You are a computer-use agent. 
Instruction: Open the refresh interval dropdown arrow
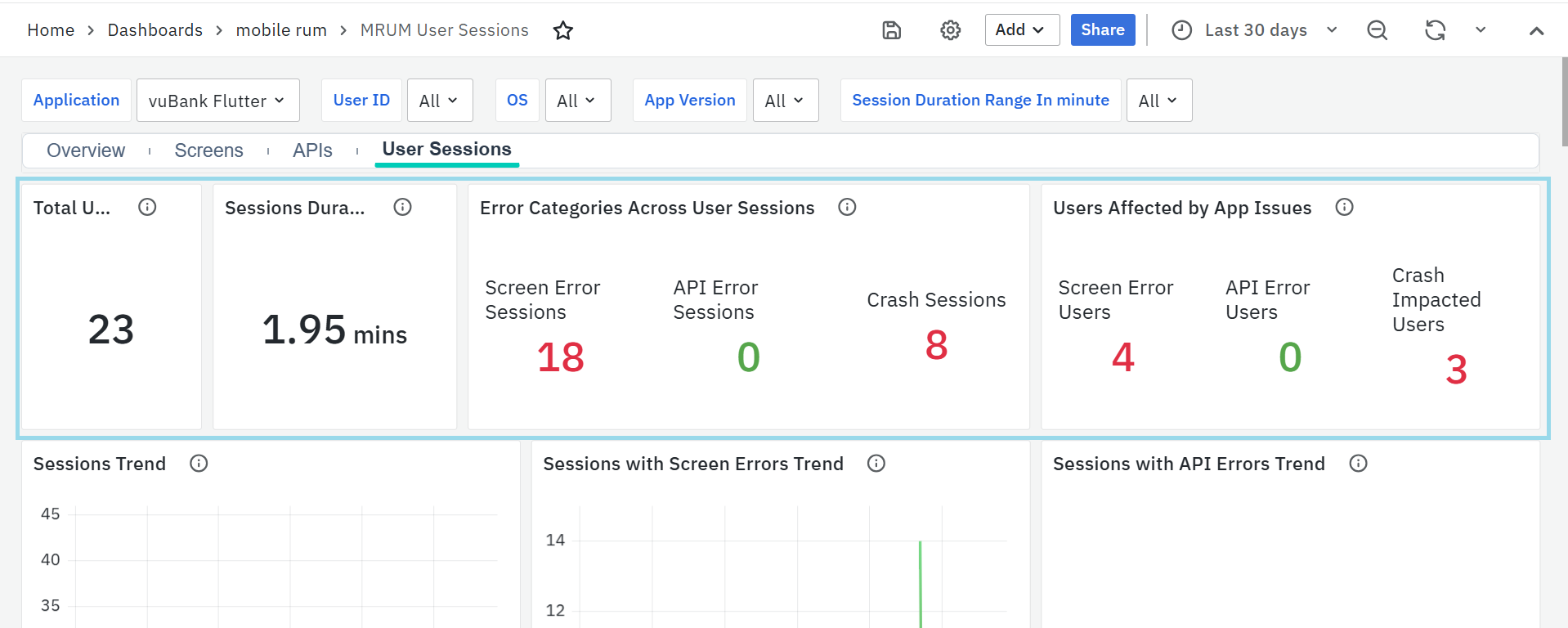pos(1481,30)
